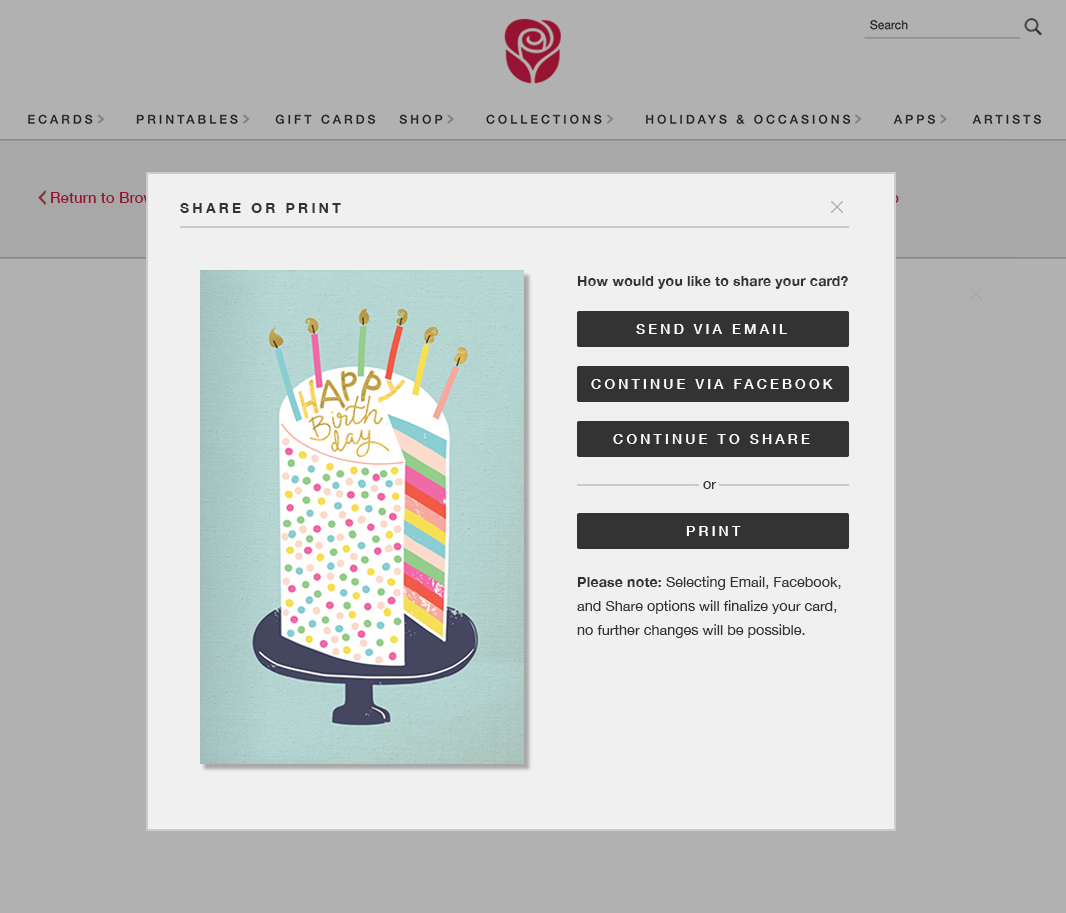Open the Gift Cards menu item
This screenshot has height=913, width=1066.
(x=326, y=120)
